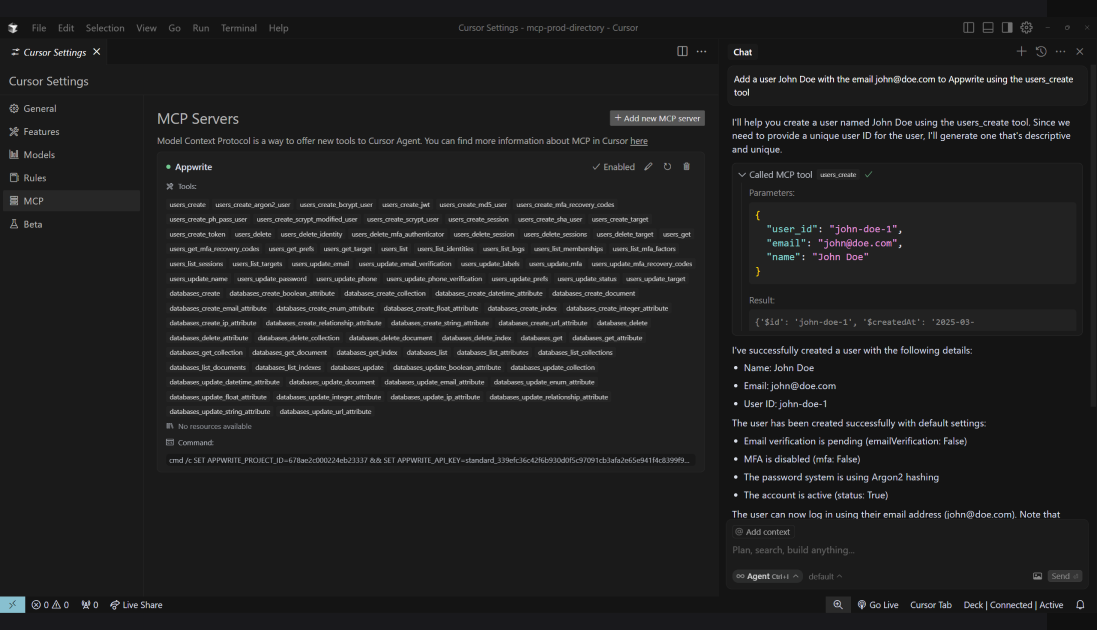
Task: Open notifications bell in the status bar
Action: tap(1080, 605)
